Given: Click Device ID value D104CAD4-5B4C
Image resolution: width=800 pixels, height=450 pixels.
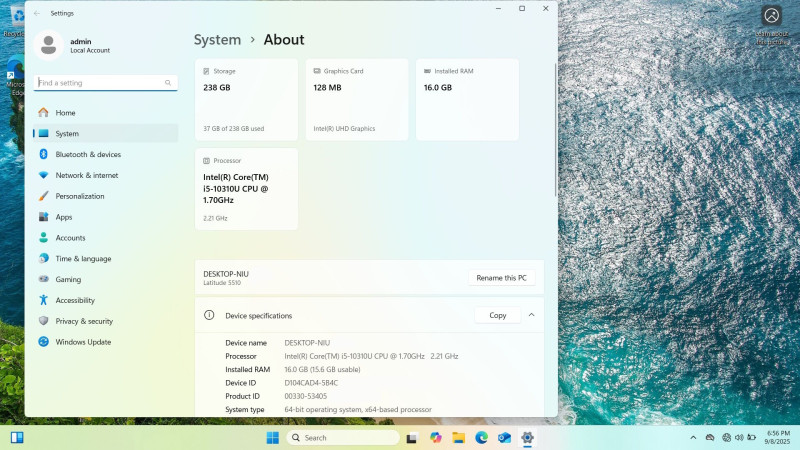Looking at the screenshot, I should pyautogui.click(x=311, y=383).
